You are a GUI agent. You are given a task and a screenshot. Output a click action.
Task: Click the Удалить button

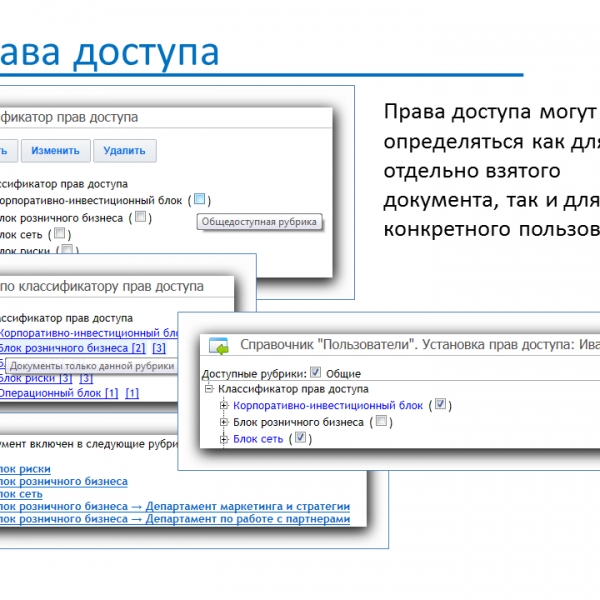[123, 151]
